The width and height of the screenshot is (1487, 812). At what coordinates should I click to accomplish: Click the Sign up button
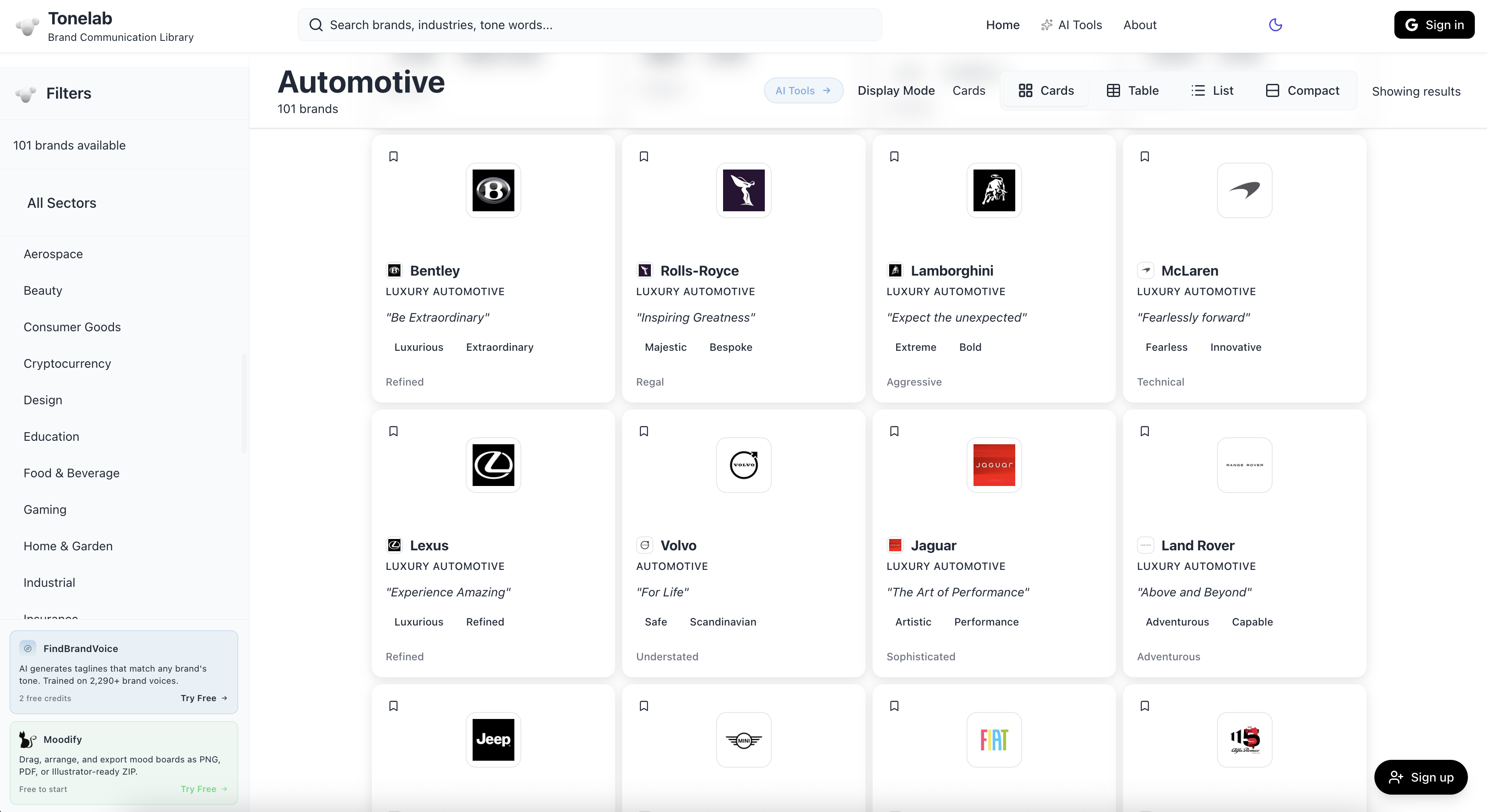1421,777
